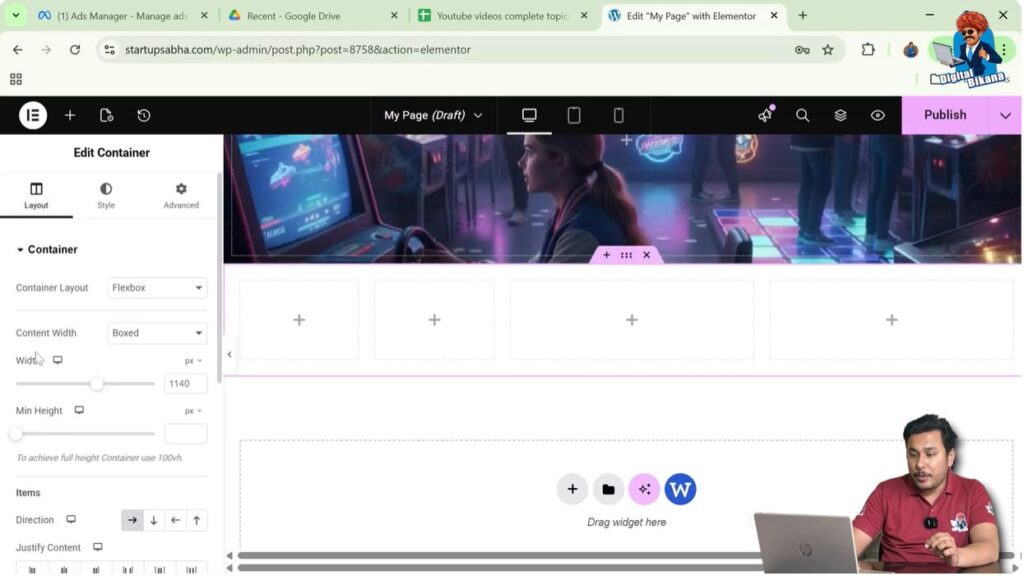Set Direction to right arrow option
Screen dimensions: 1024x576
(132, 520)
